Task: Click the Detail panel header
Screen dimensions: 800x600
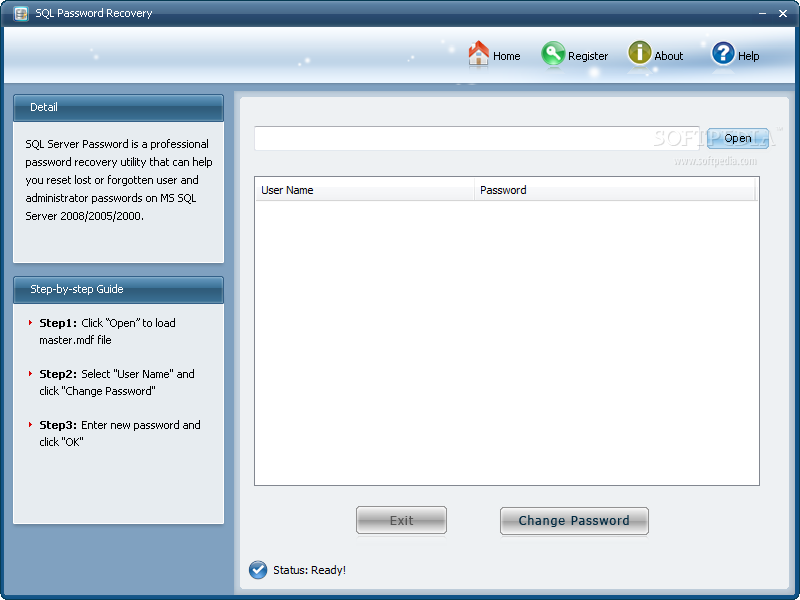Action: click(x=118, y=108)
